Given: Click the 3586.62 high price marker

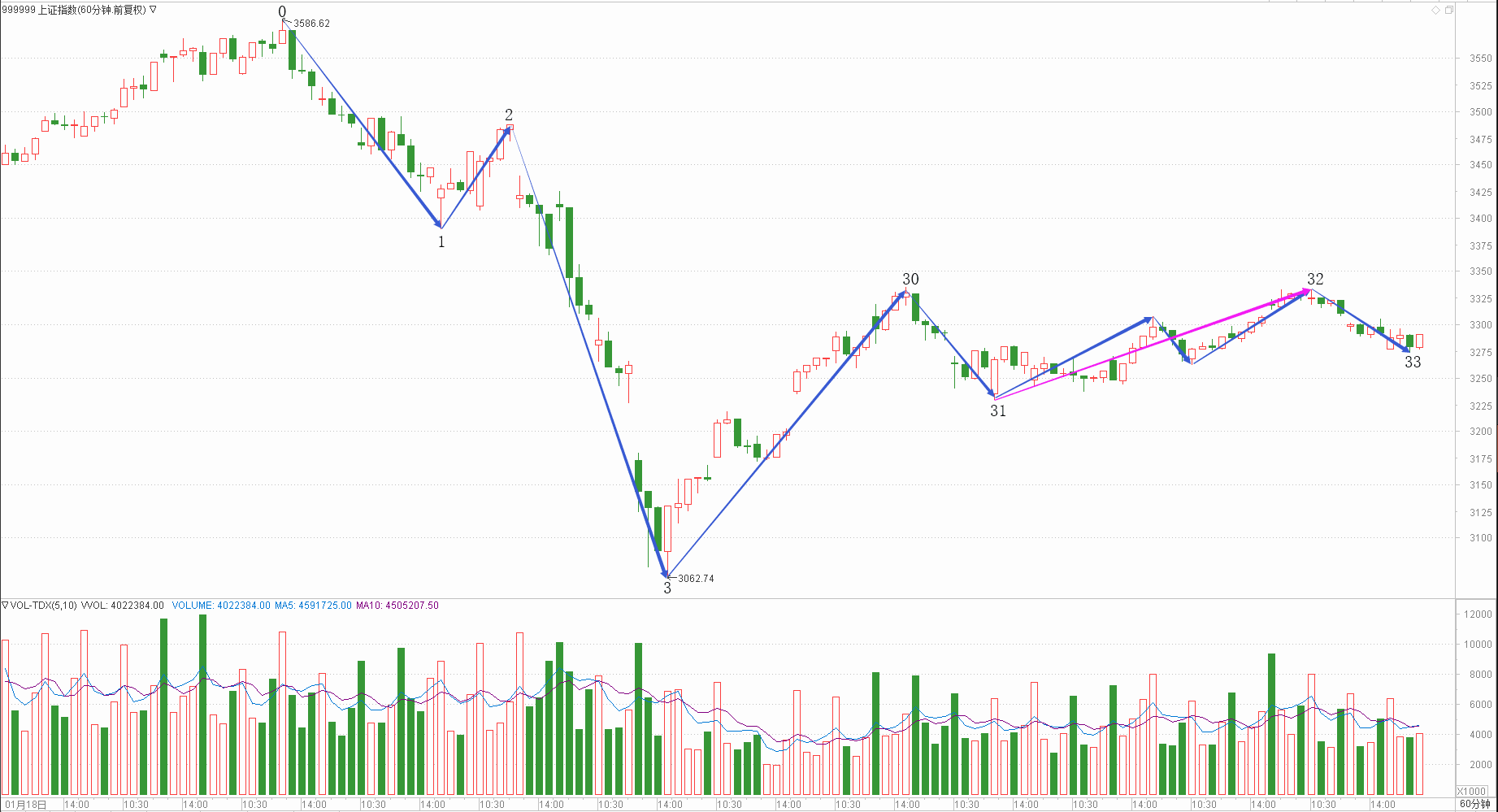Looking at the screenshot, I should click(x=311, y=24).
